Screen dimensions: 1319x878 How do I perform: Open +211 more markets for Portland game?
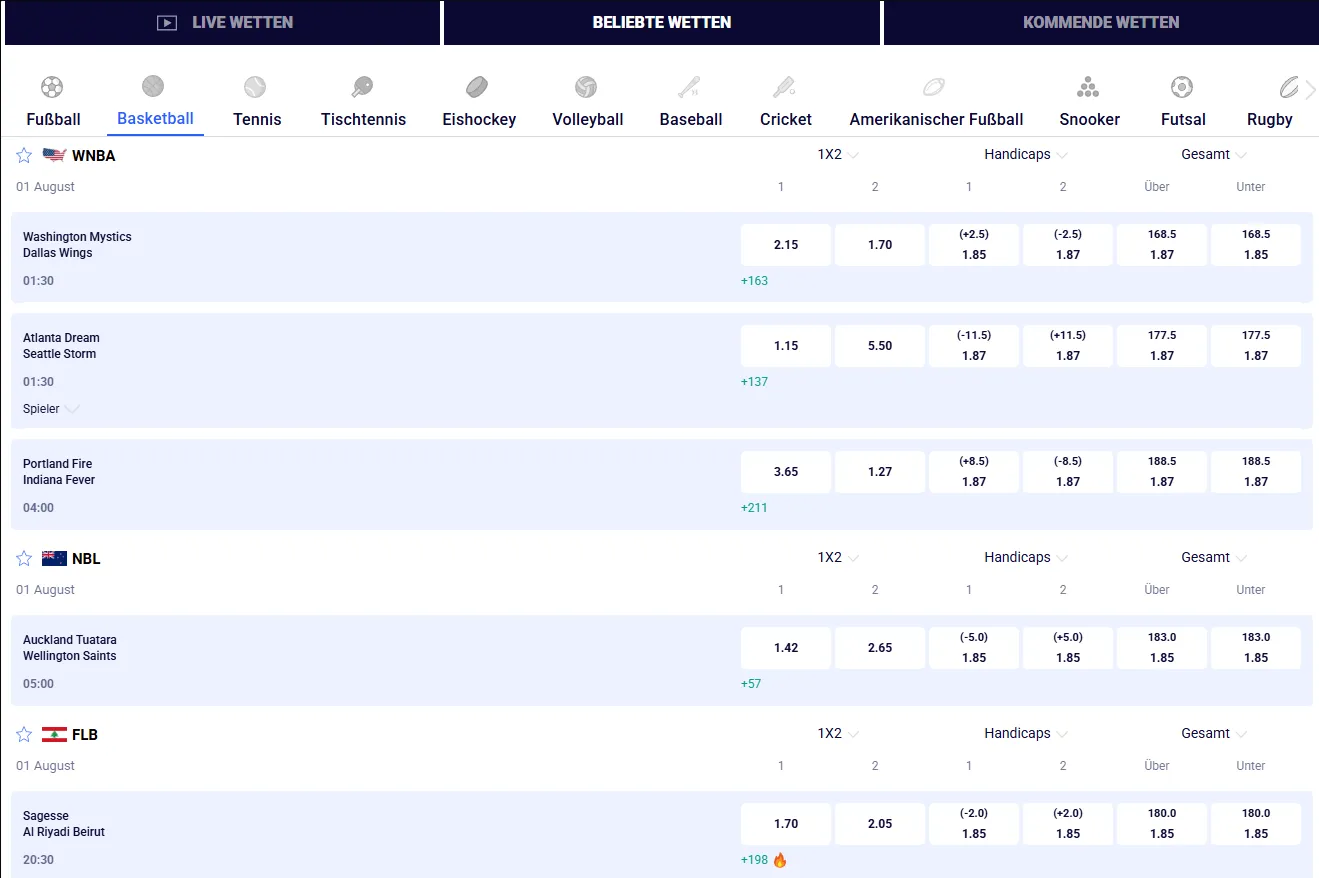pos(754,508)
